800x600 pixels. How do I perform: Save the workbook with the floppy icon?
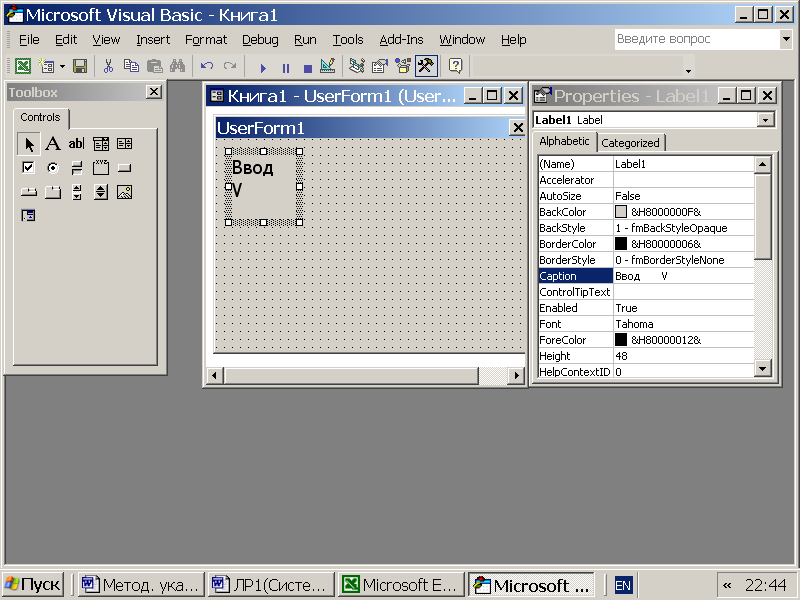coord(80,66)
